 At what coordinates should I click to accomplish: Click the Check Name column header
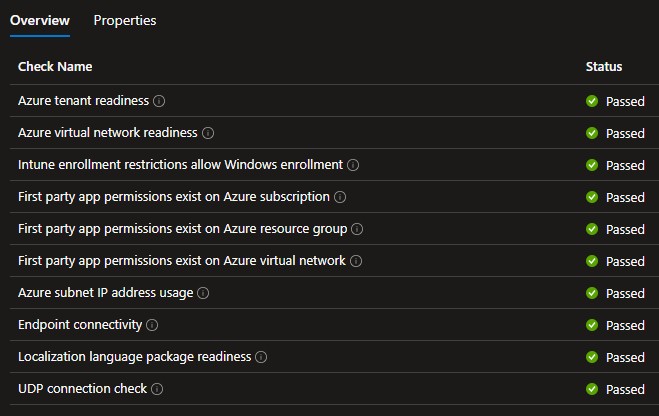[x=55, y=67]
